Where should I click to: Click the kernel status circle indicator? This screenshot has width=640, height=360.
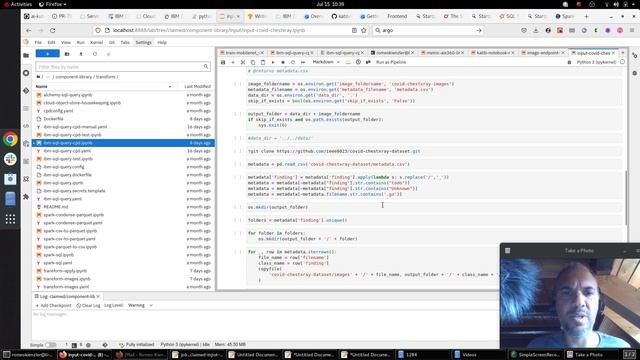[622, 62]
